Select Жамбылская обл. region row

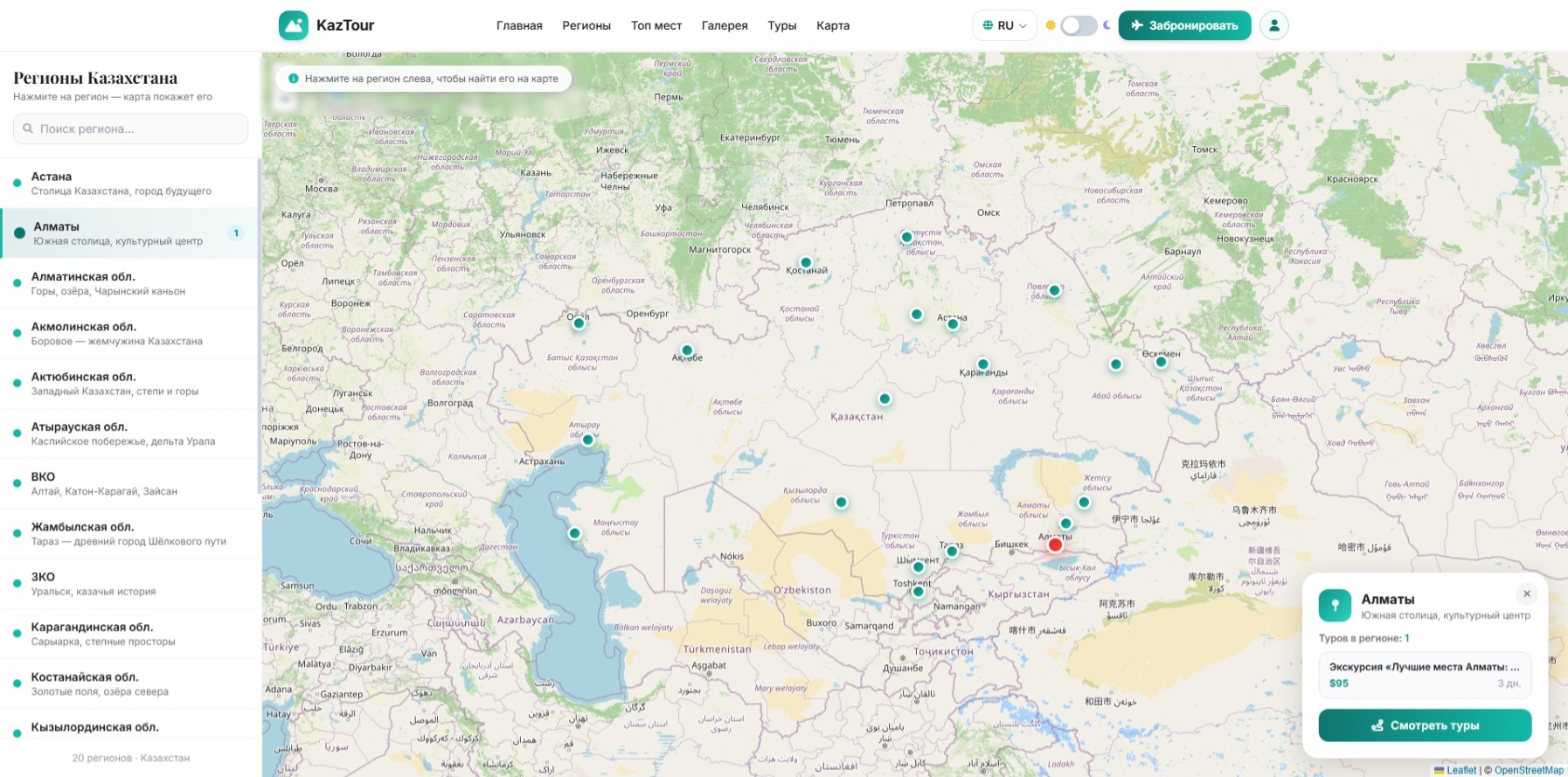129,533
